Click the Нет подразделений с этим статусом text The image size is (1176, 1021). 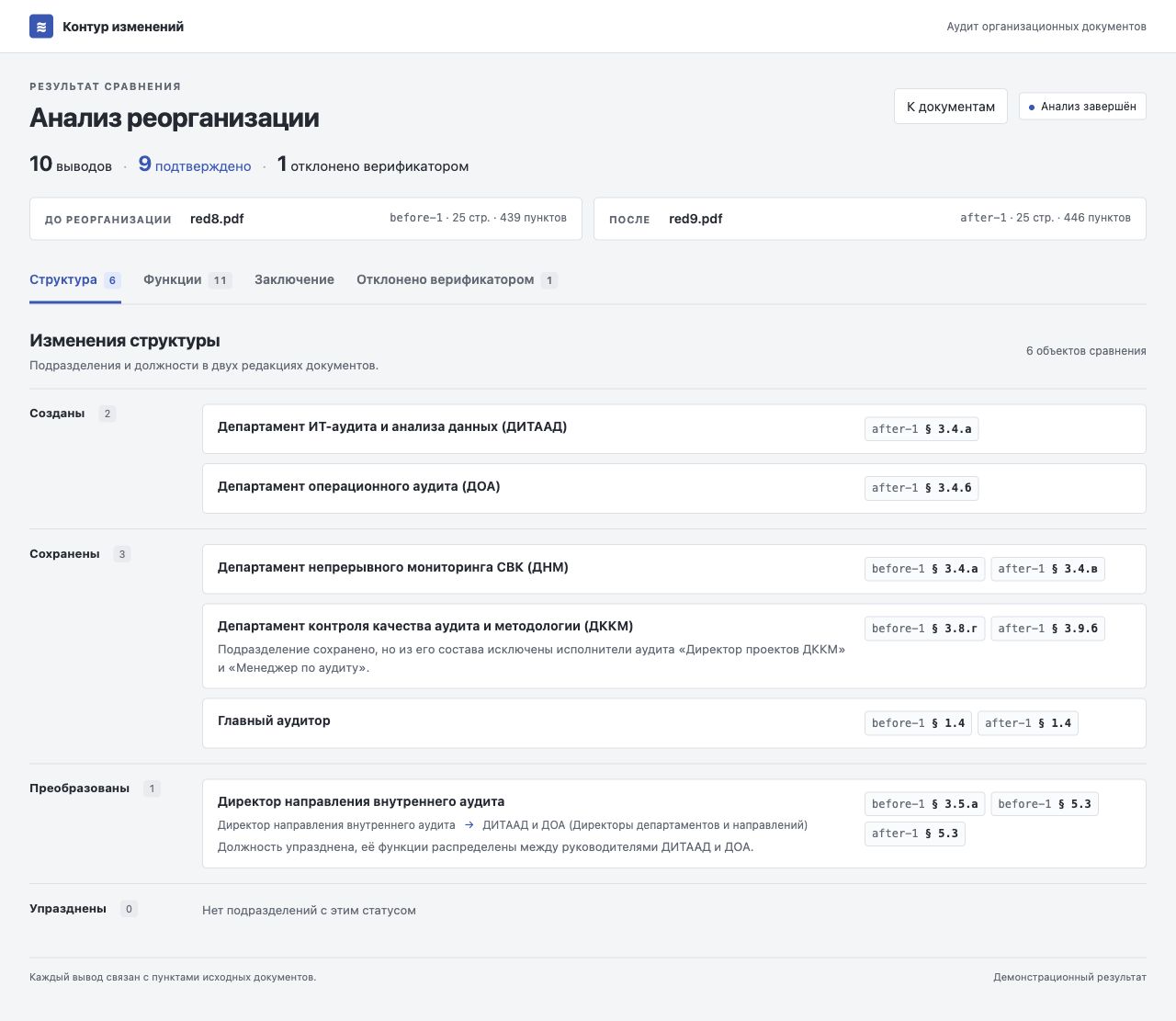(x=309, y=911)
